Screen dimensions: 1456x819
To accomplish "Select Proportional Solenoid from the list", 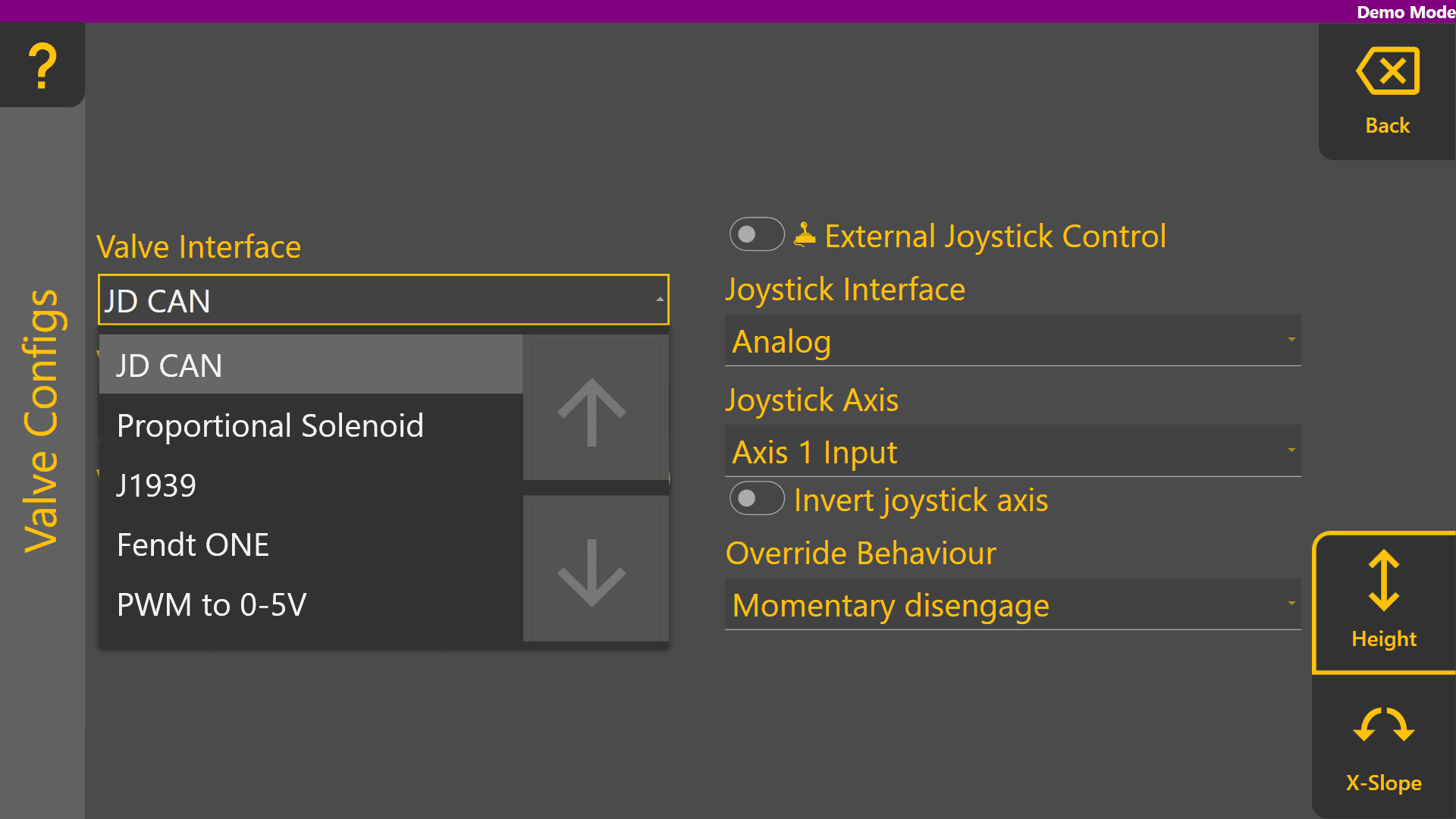I will [270, 426].
